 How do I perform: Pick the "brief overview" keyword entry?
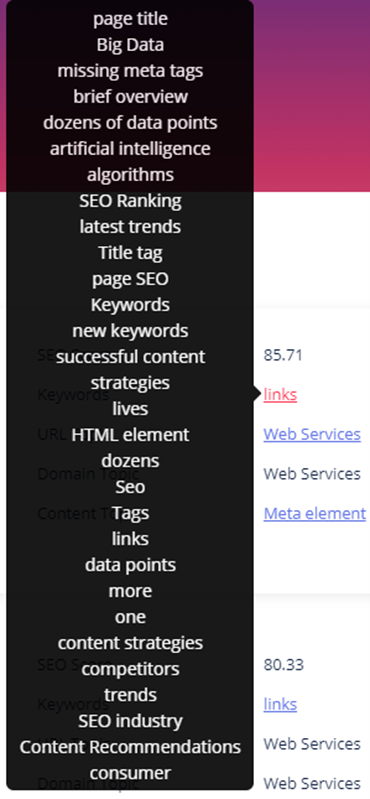(x=130, y=97)
